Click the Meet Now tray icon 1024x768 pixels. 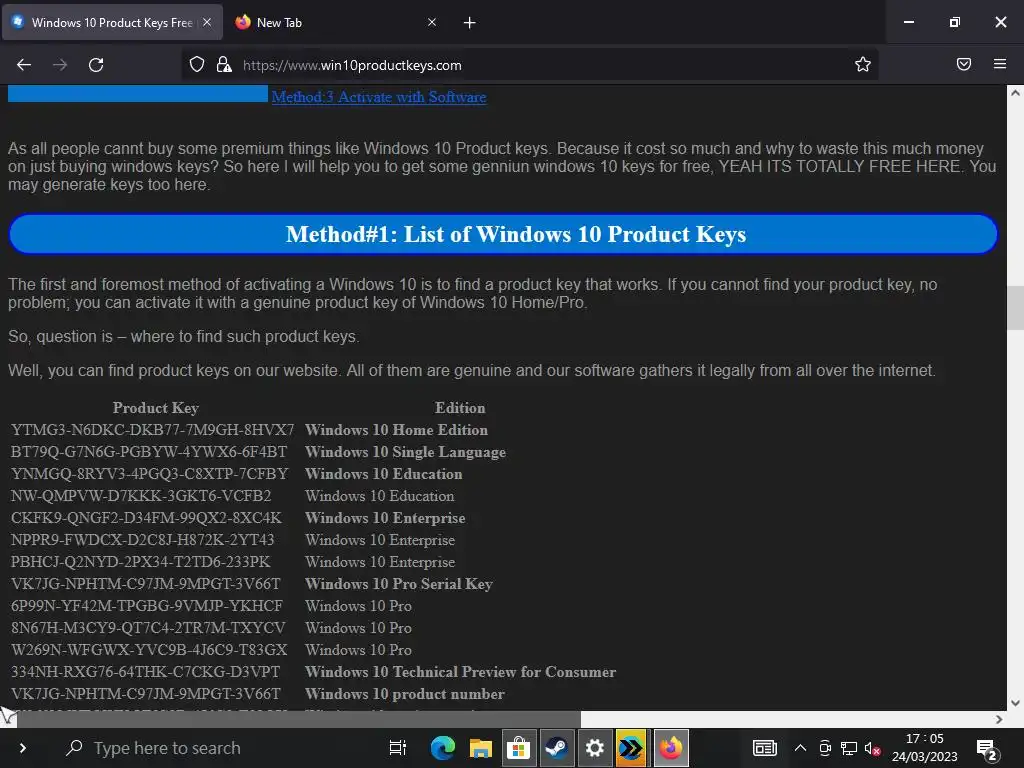pos(825,748)
